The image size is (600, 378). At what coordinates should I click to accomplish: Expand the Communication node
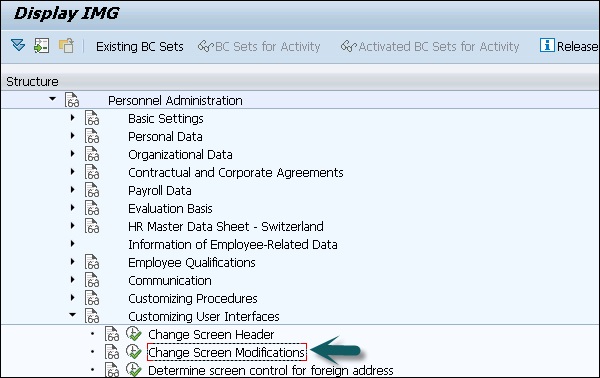(x=72, y=280)
